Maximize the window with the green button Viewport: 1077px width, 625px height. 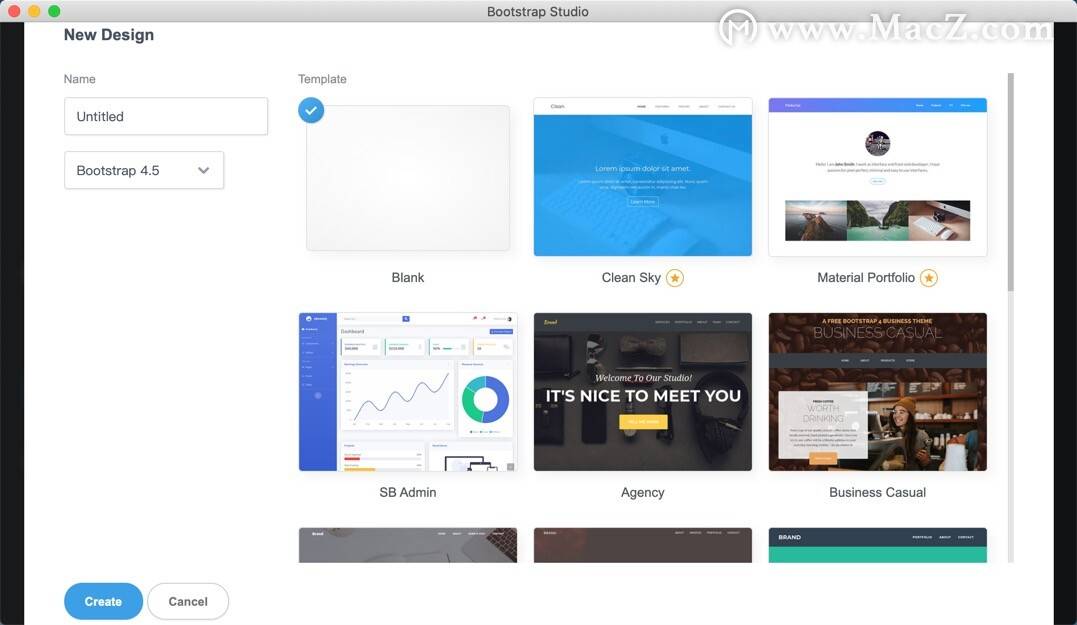coord(54,11)
